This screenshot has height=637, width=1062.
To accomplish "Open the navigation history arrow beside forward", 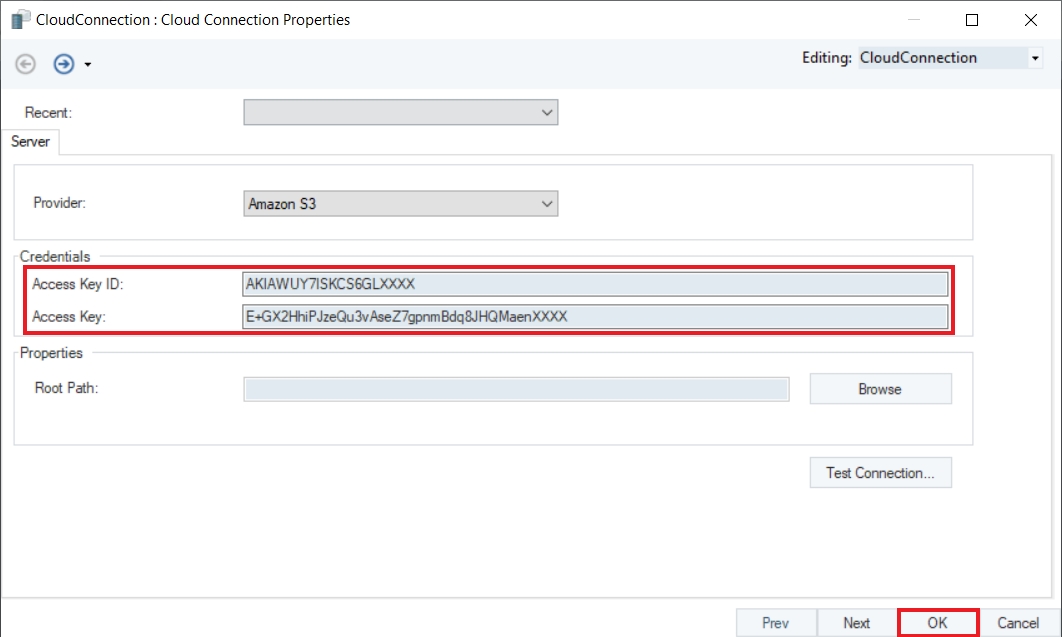I will click(88, 65).
